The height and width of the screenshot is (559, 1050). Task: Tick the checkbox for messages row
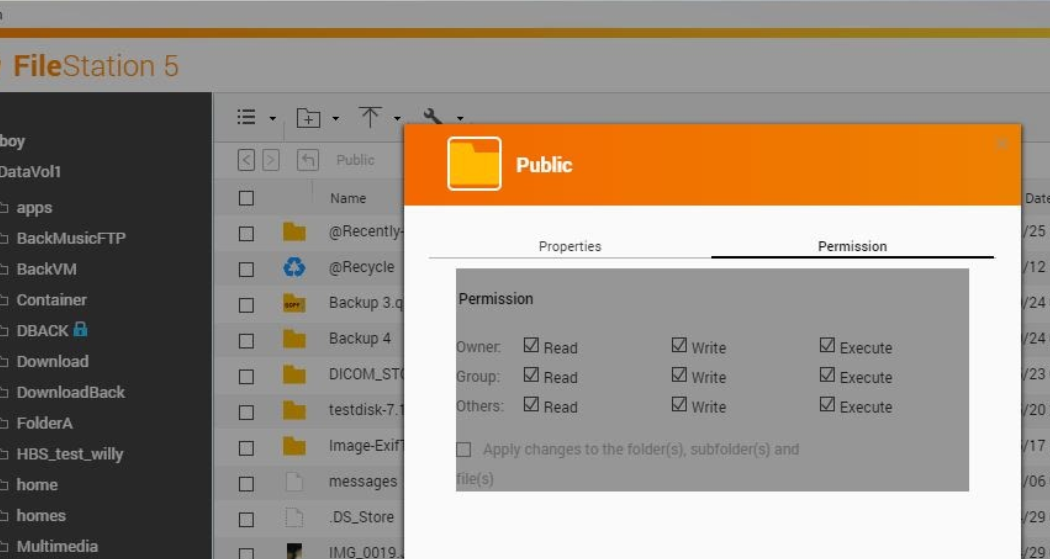coord(246,483)
